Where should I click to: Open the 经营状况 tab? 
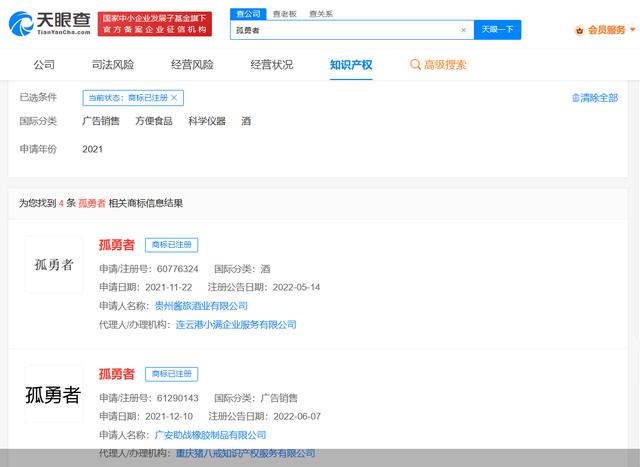coord(271,64)
